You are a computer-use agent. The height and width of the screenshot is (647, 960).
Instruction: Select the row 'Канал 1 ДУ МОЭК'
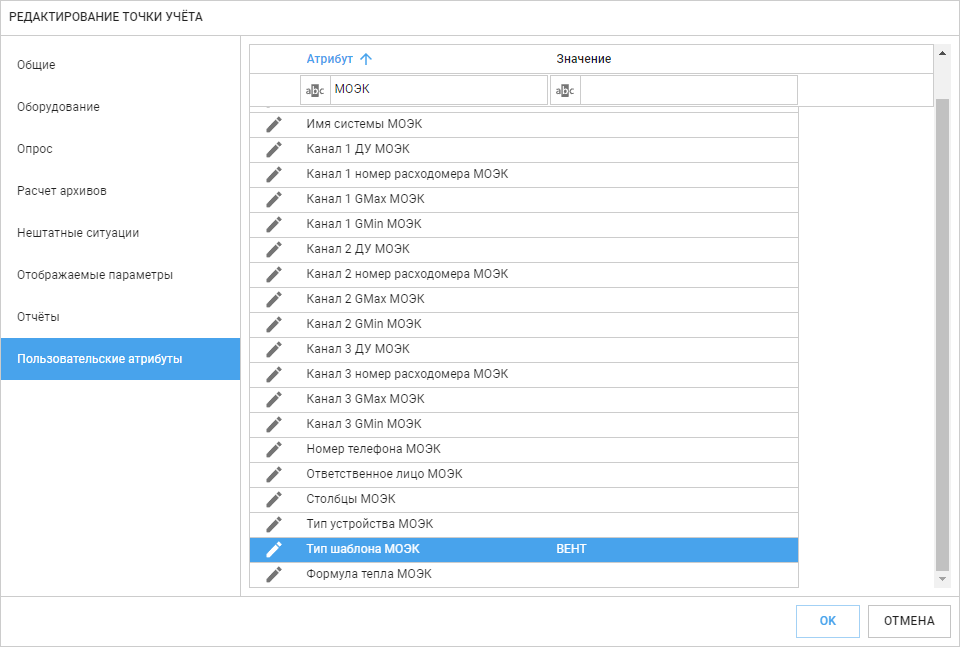tap(524, 149)
